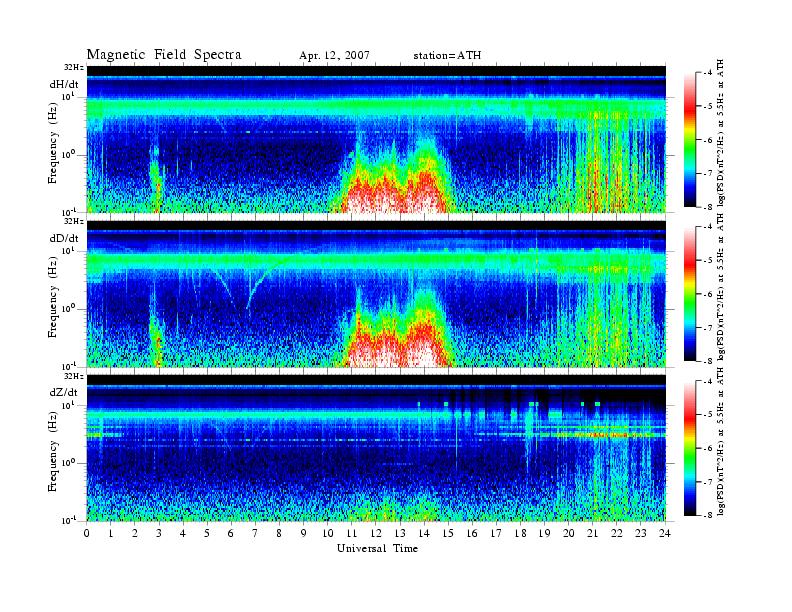Click hour "17" on the Universal Time axis

point(497,533)
